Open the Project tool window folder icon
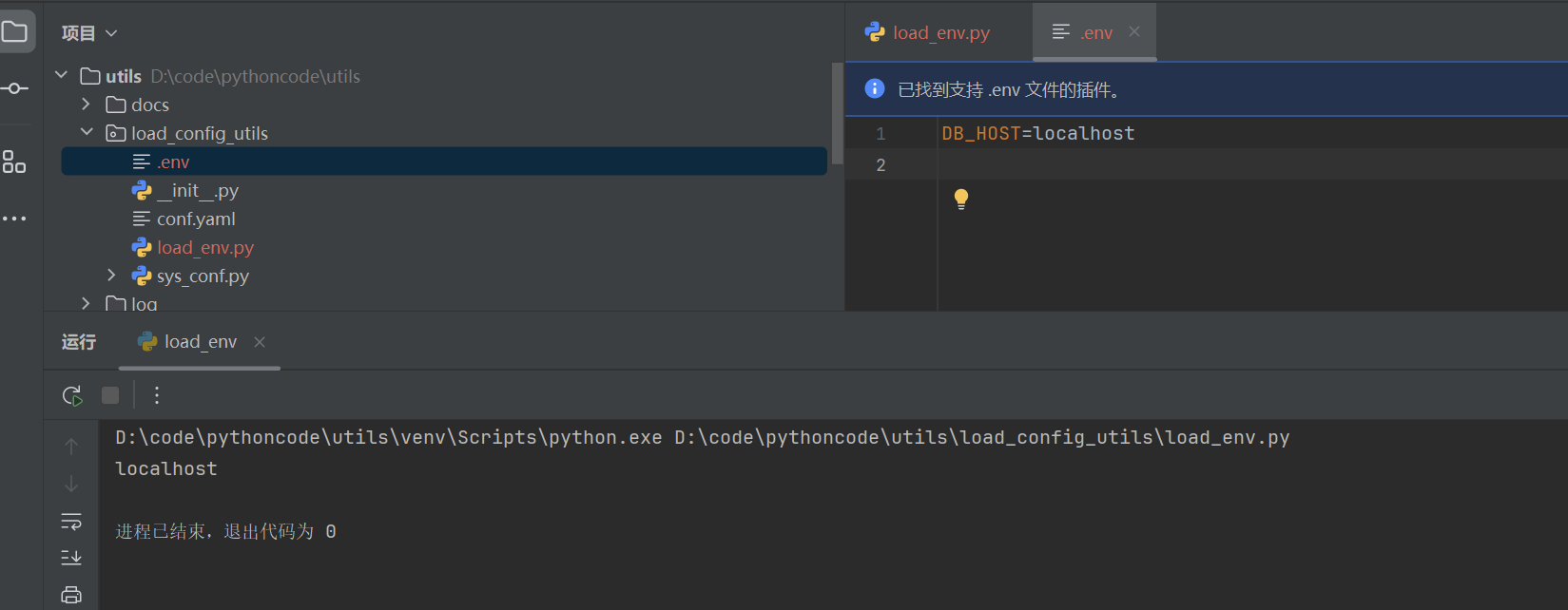 [15, 31]
